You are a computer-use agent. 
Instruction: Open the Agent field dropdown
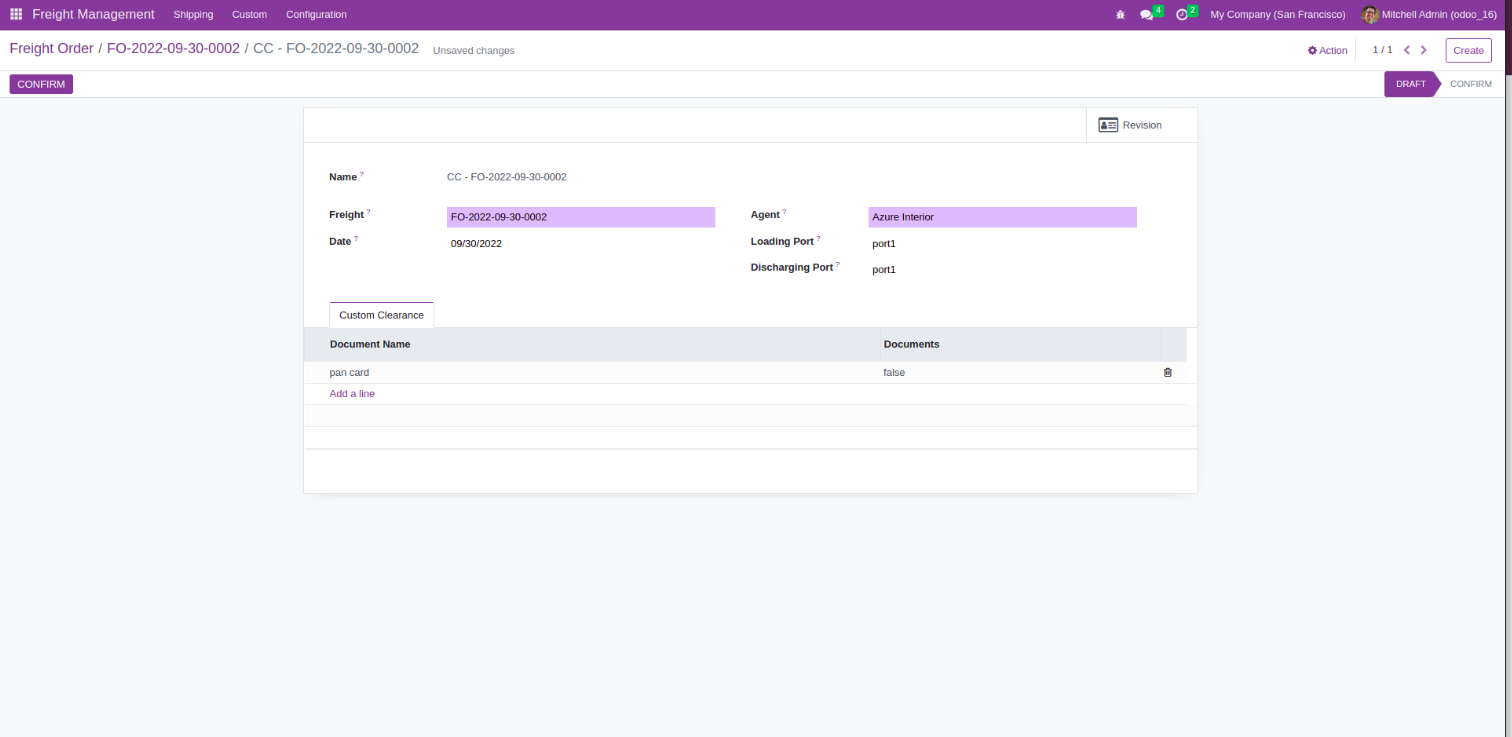(1002, 217)
